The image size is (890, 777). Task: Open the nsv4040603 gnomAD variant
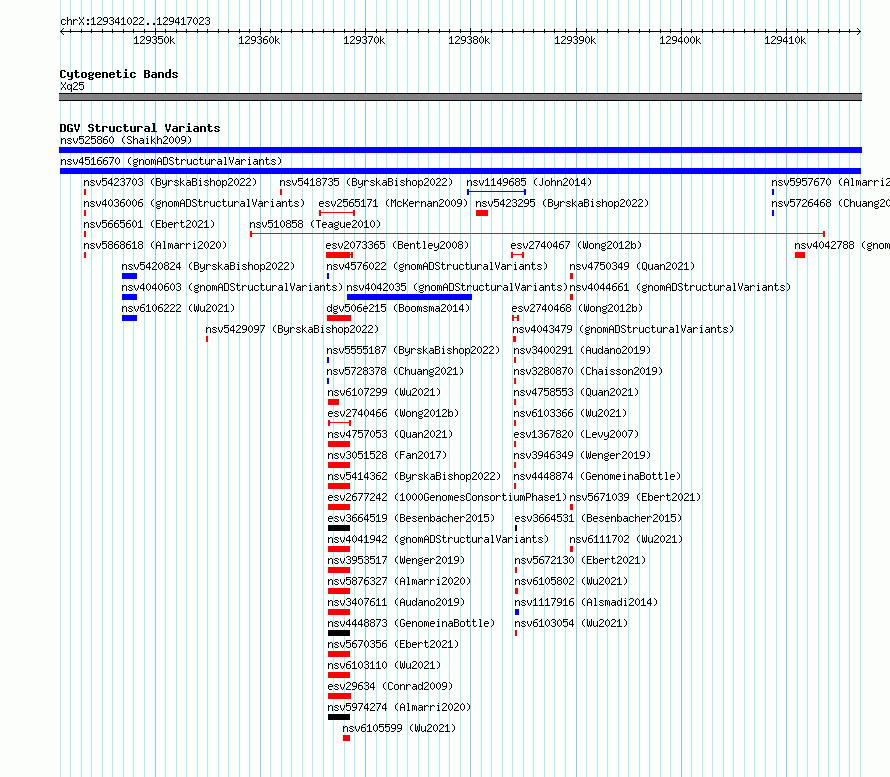click(232, 287)
